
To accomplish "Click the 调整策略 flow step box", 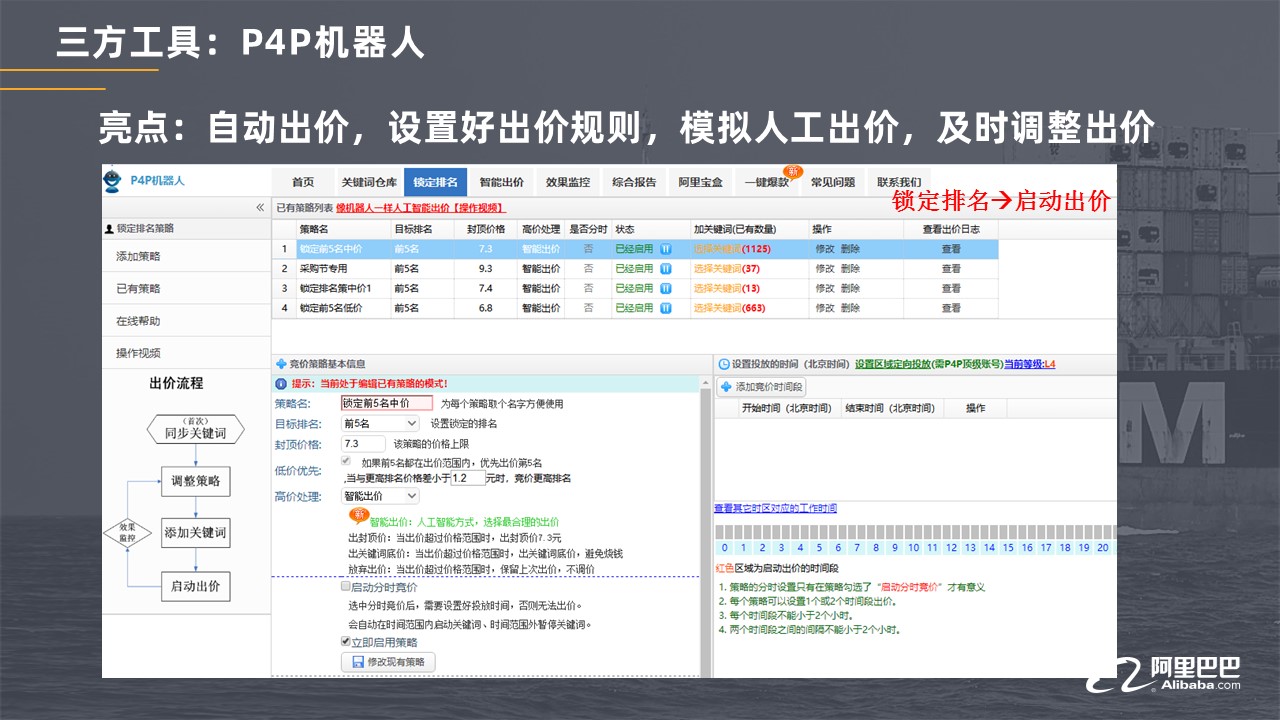I will 195,481.
